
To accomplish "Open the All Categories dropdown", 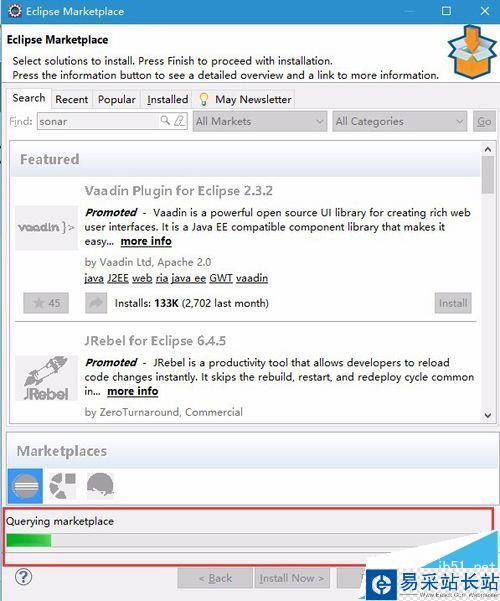I will [400, 121].
